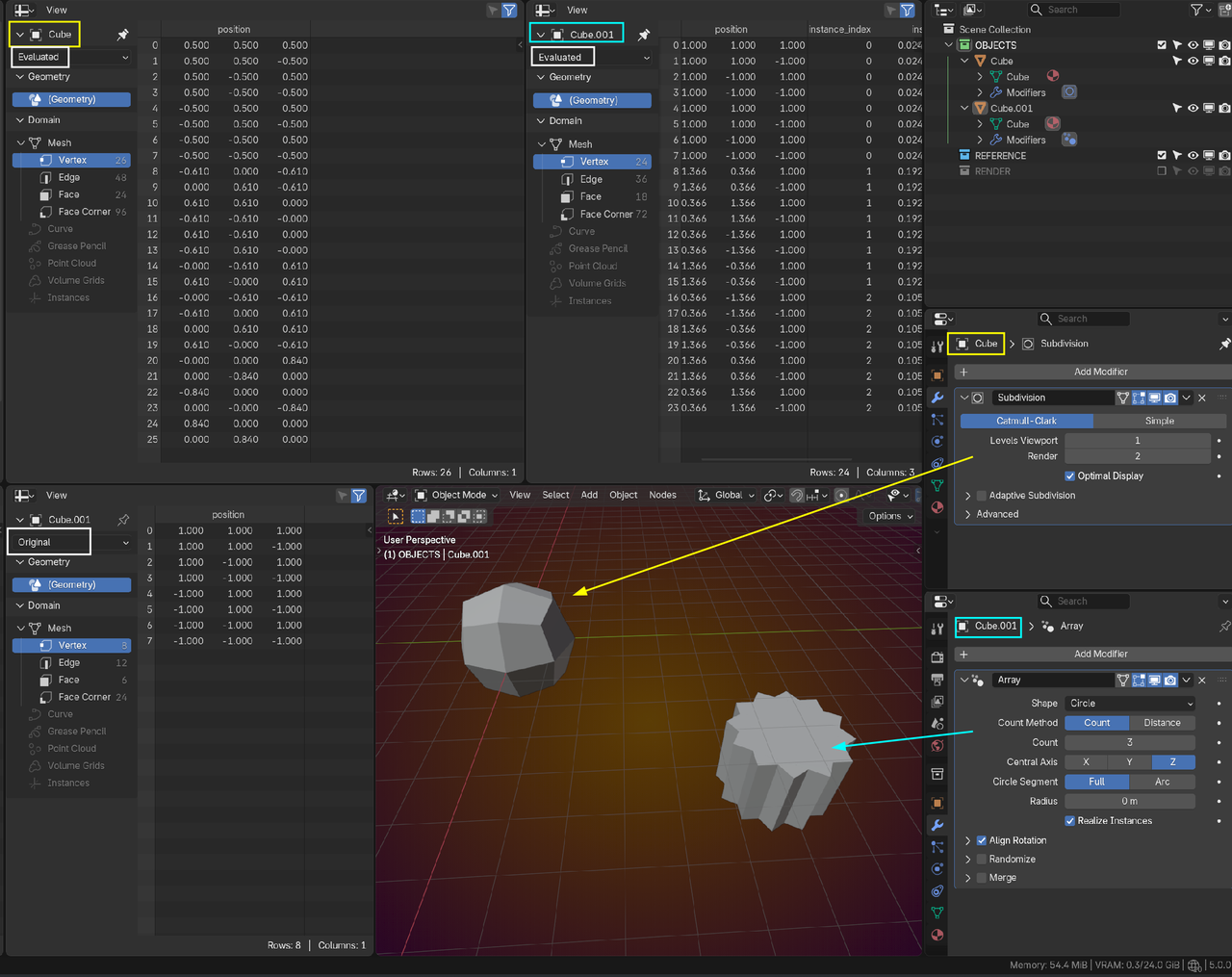Viewport: 1232px width, 977px height.
Task: Click Add Modifier button for Cube.001
Action: tap(1100, 655)
